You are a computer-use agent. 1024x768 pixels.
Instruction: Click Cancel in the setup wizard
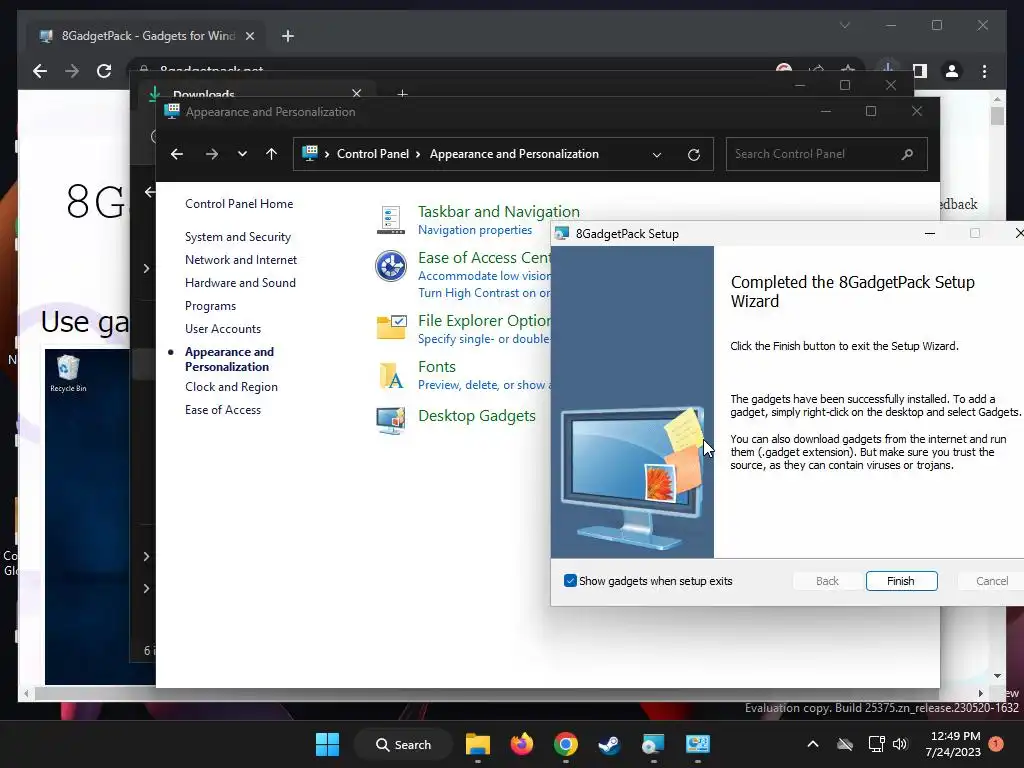991,581
